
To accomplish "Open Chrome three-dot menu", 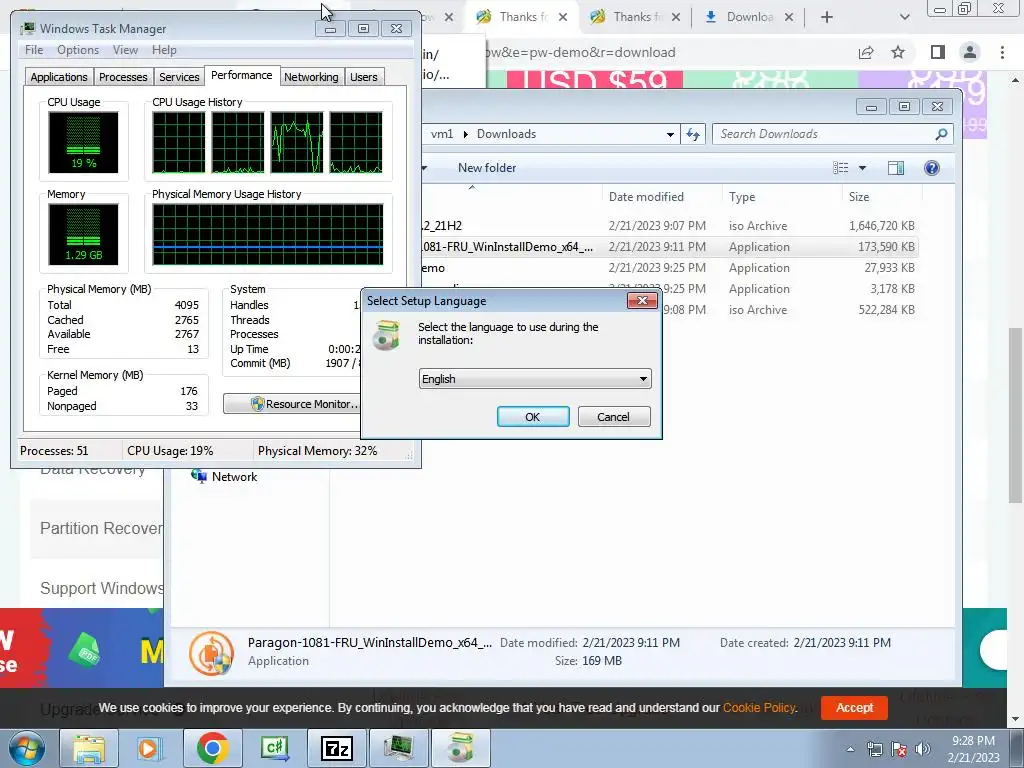I will (x=1002, y=52).
